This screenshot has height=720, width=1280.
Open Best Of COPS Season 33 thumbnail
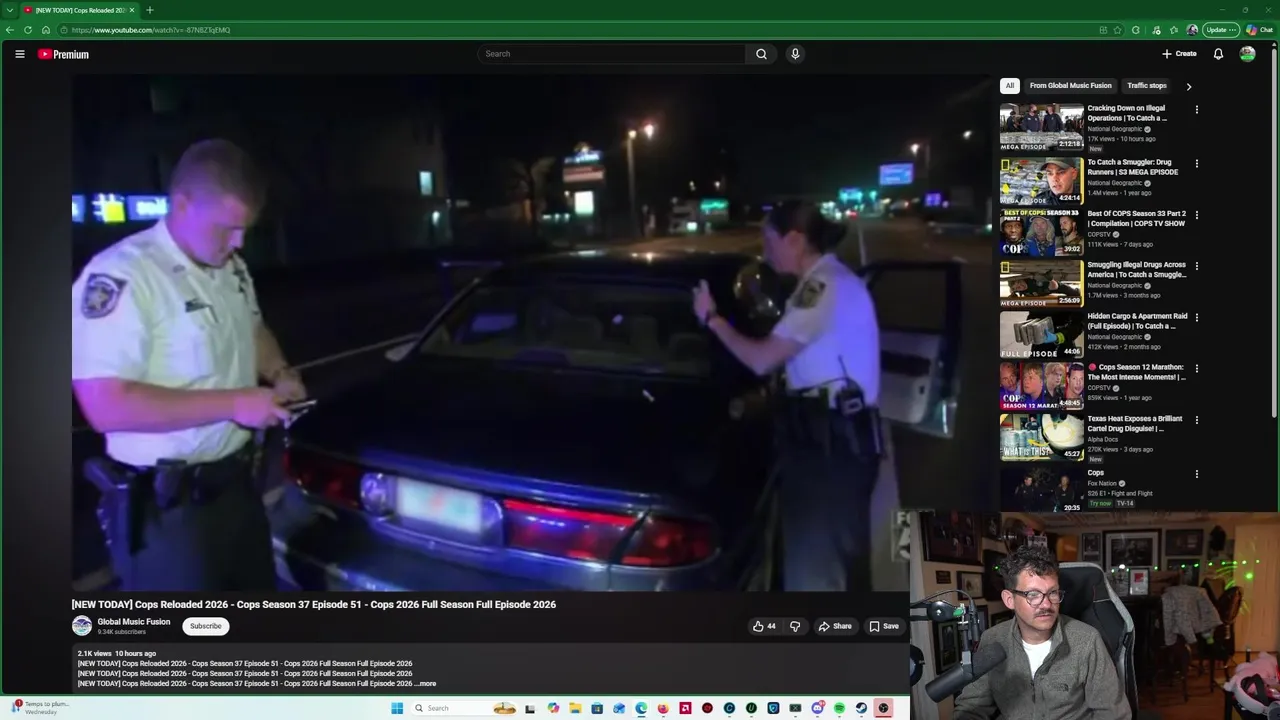(x=1041, y=231)
